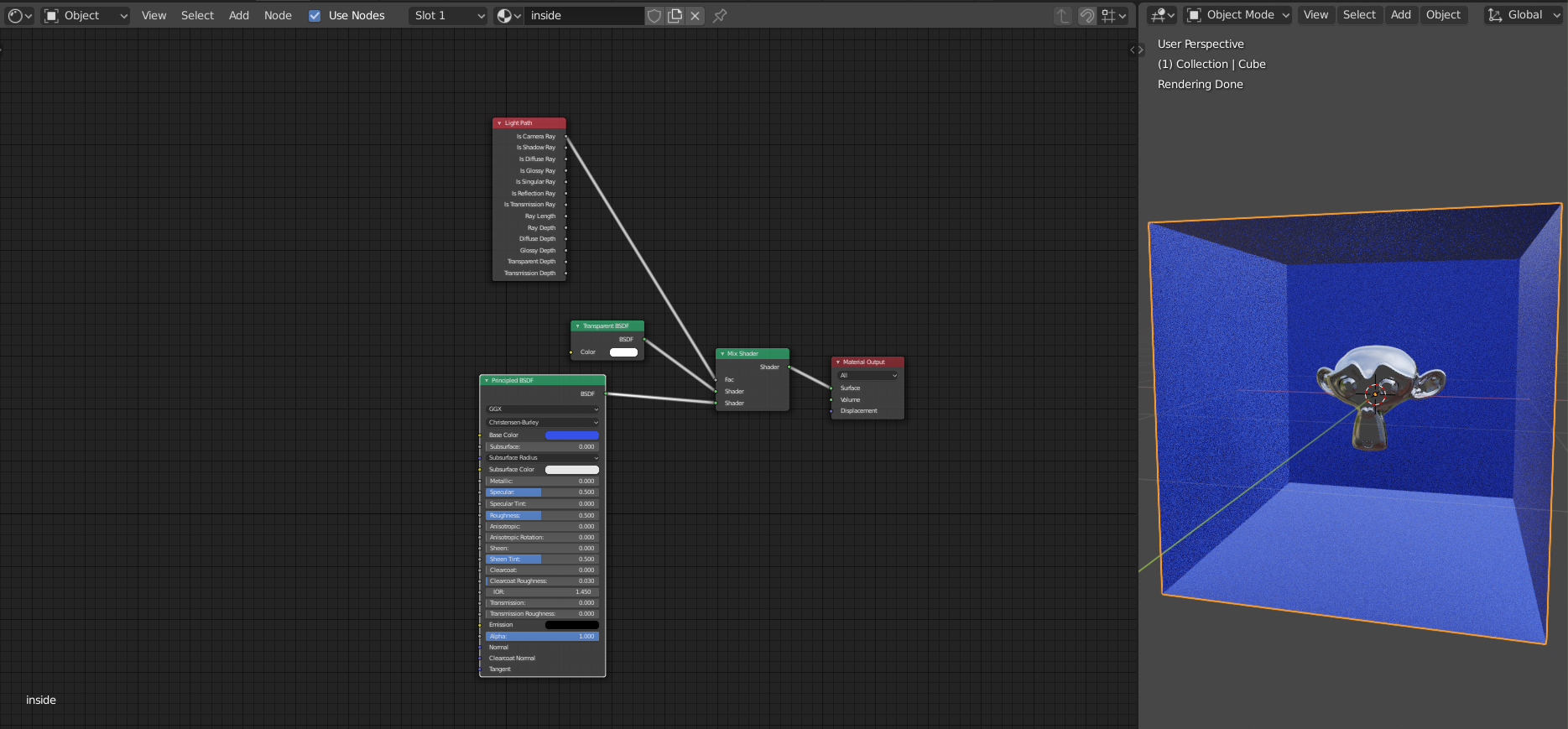Toggle fake user shield icon
The image size is (1568, 729).
[654, 15]
